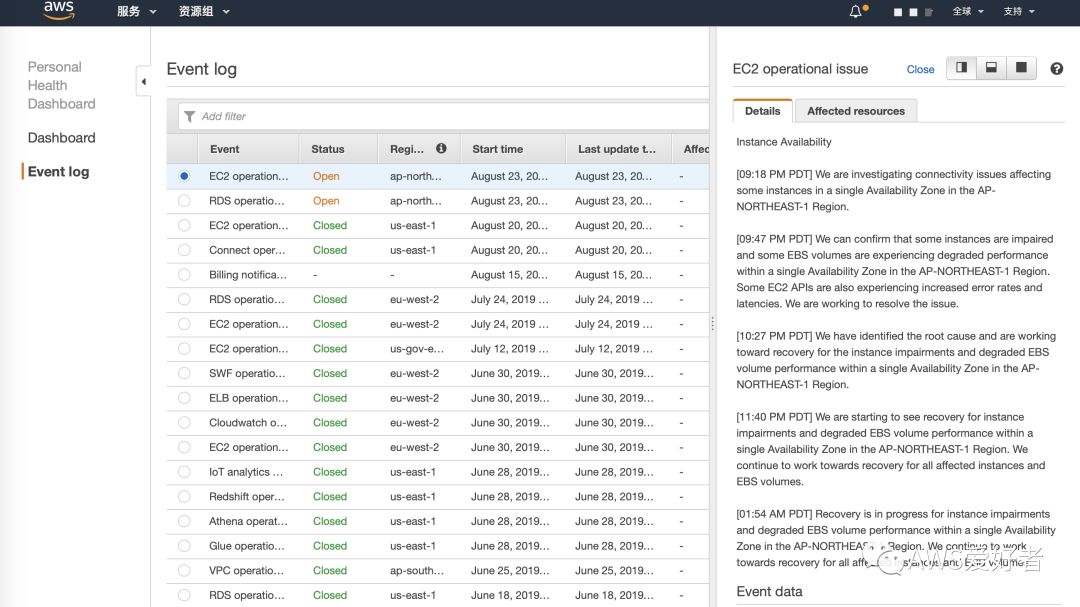This screenshot has width=1080, height=607.
Task: Click the June 25, 2019 start time cell
Action: click(510, 570)
